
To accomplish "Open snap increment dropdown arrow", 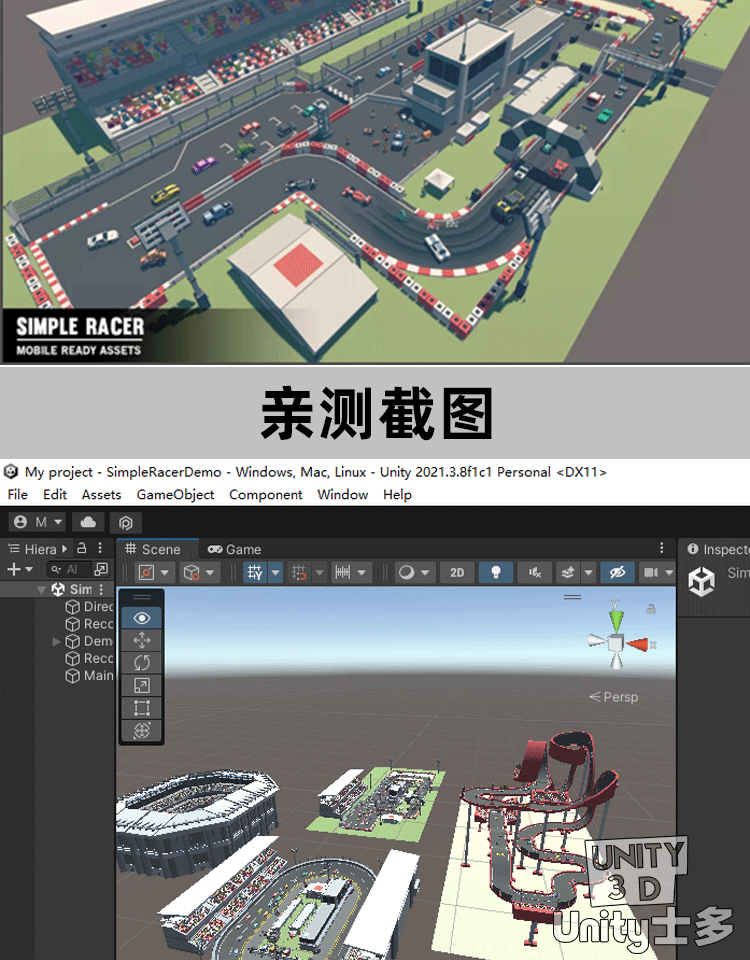I will [362, 572].
